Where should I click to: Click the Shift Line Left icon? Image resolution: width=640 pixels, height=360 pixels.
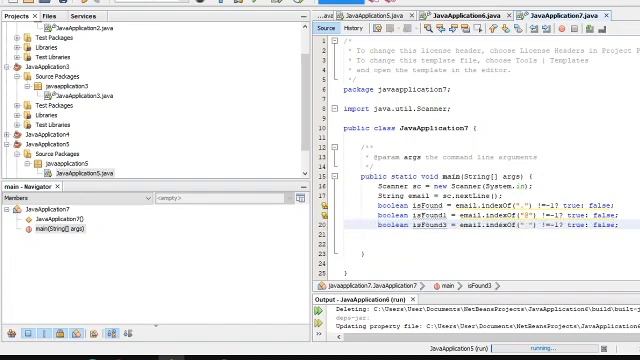[534, 28]
